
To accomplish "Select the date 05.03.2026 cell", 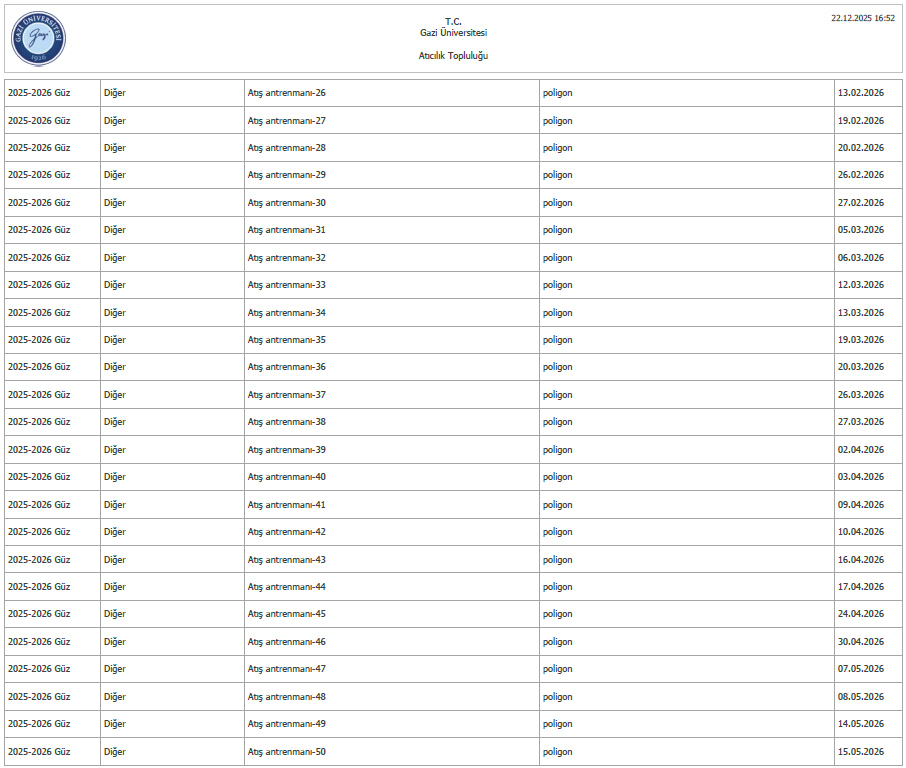I will [x=860, y=230].
